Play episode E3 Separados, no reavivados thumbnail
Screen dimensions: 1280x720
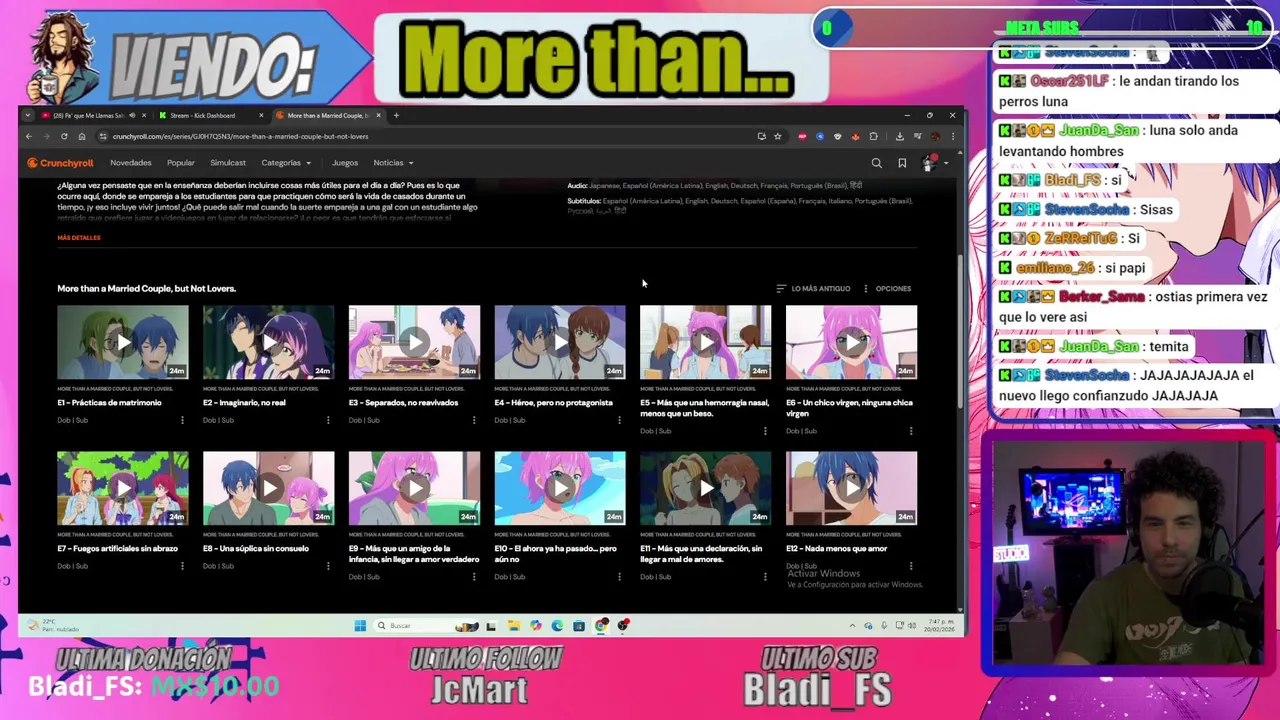414,342
